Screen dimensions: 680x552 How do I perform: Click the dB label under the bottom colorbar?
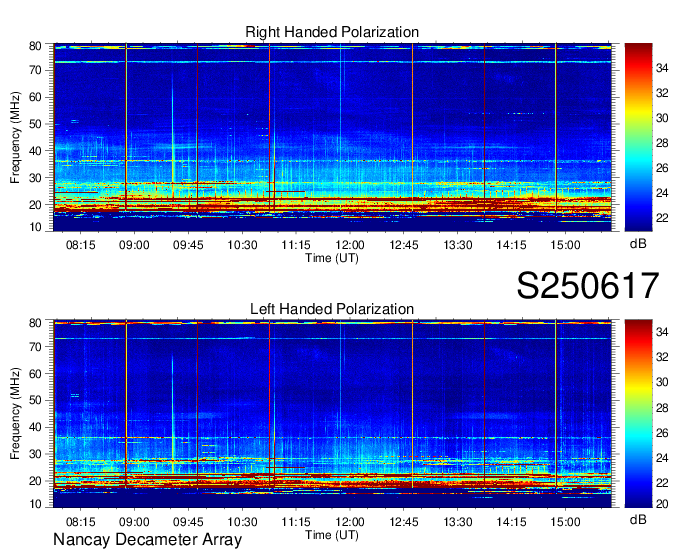[638, 519]
